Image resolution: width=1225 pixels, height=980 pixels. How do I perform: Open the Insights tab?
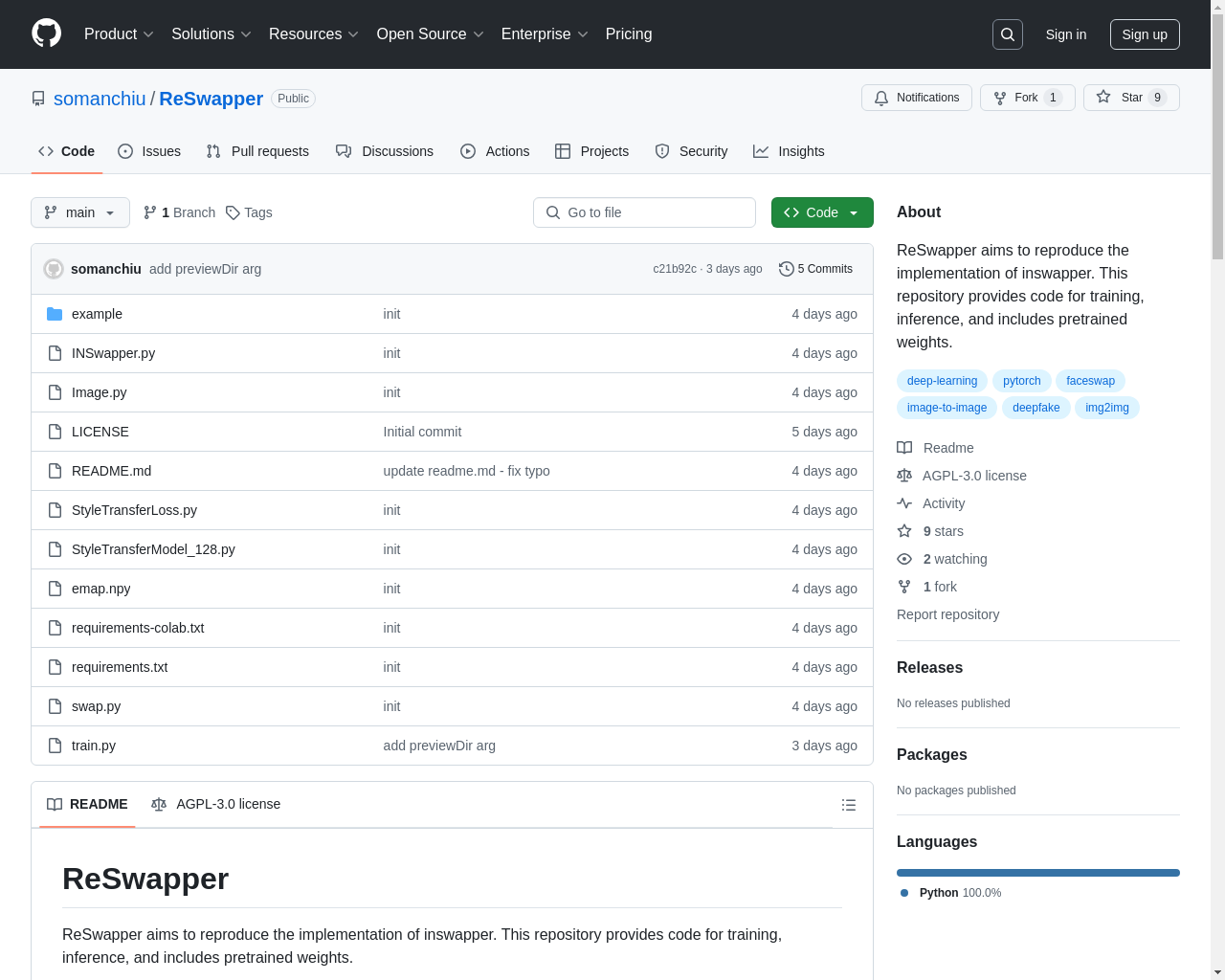[x=789, y=151]
